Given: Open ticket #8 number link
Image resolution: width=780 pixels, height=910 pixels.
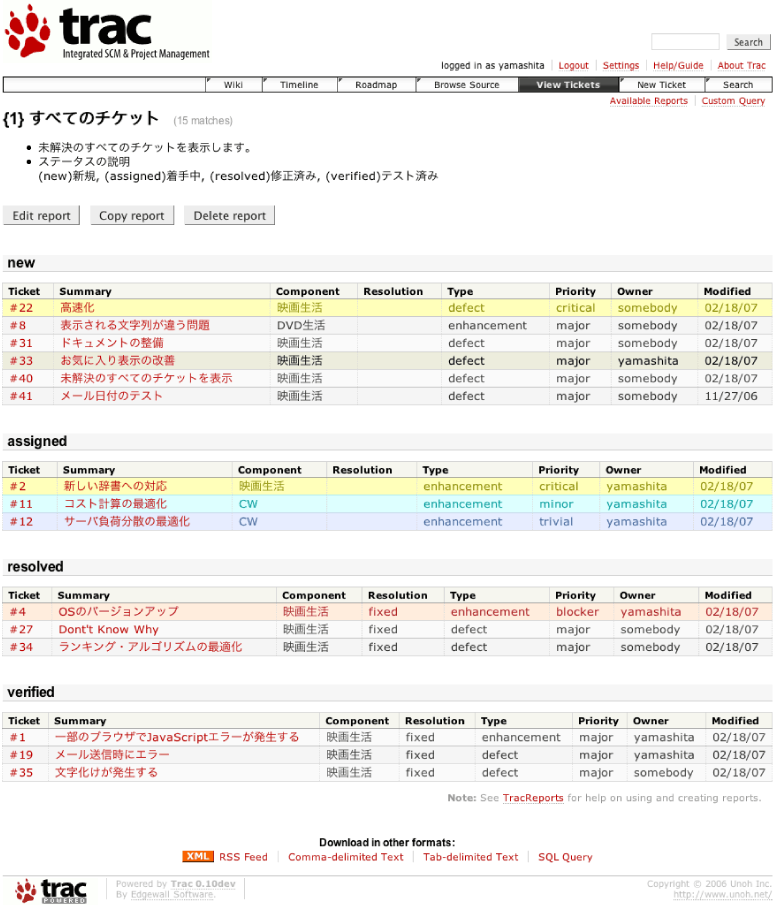Looking at the screenshot, I should tap(18, 326).
